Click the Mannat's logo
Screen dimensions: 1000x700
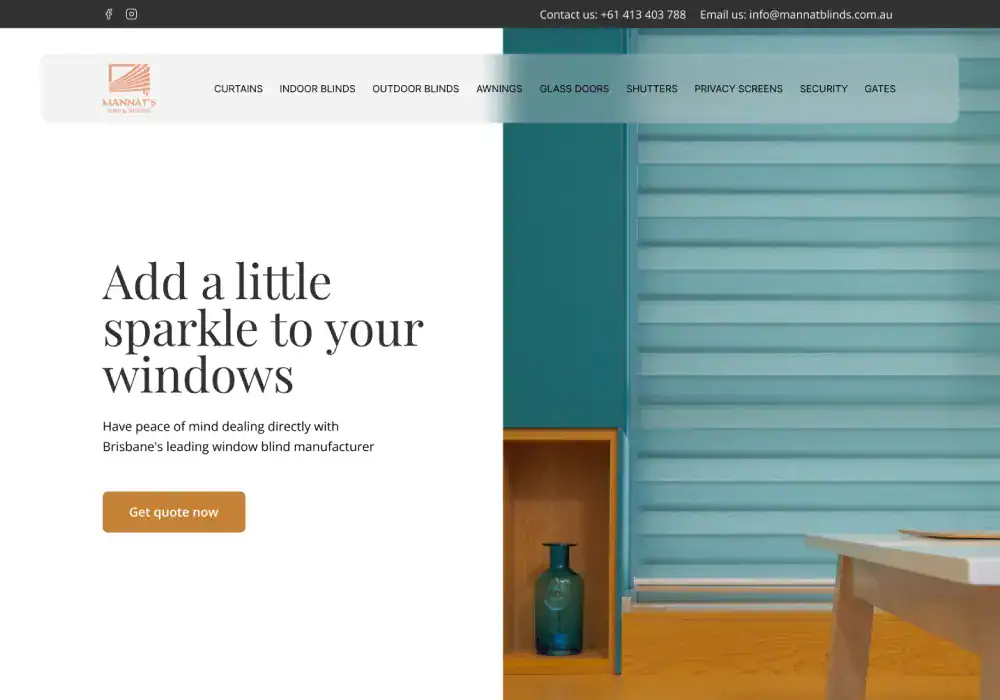(129, 88)
